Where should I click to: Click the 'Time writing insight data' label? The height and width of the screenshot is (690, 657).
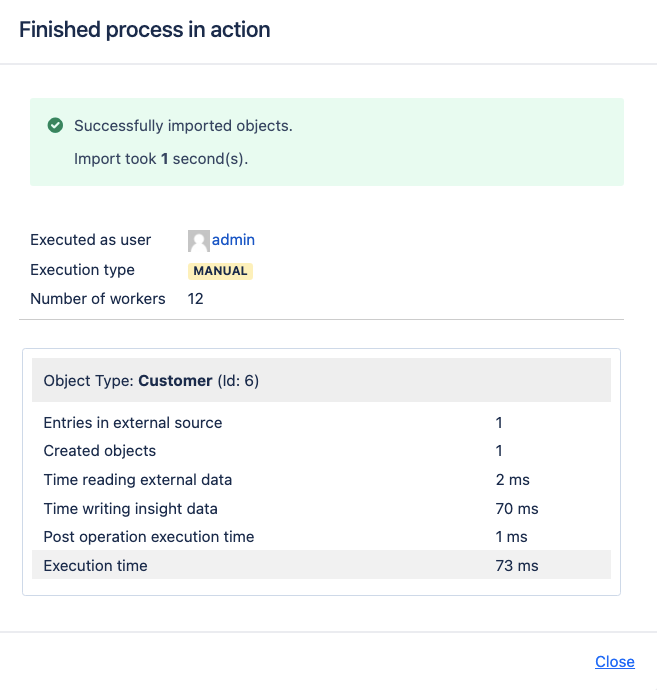point(130,508)
